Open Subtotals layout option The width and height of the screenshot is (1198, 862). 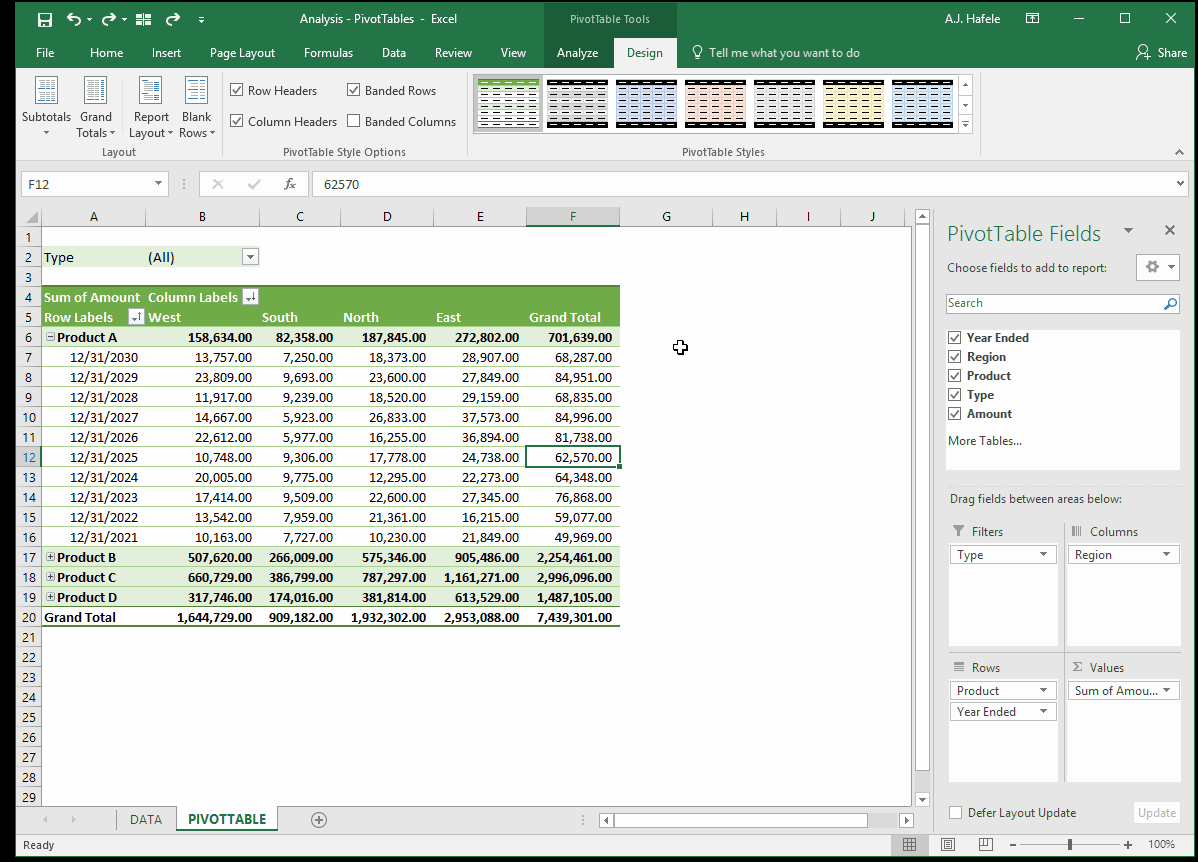(x=46, y=108)
